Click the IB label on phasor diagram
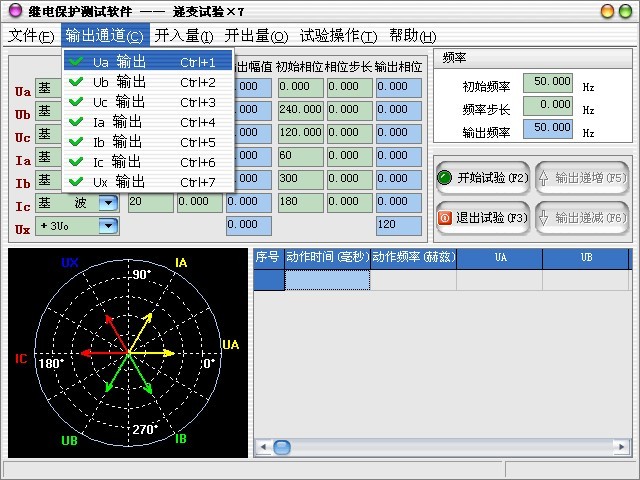The image size is (640, 480). [x=181, y=439]
